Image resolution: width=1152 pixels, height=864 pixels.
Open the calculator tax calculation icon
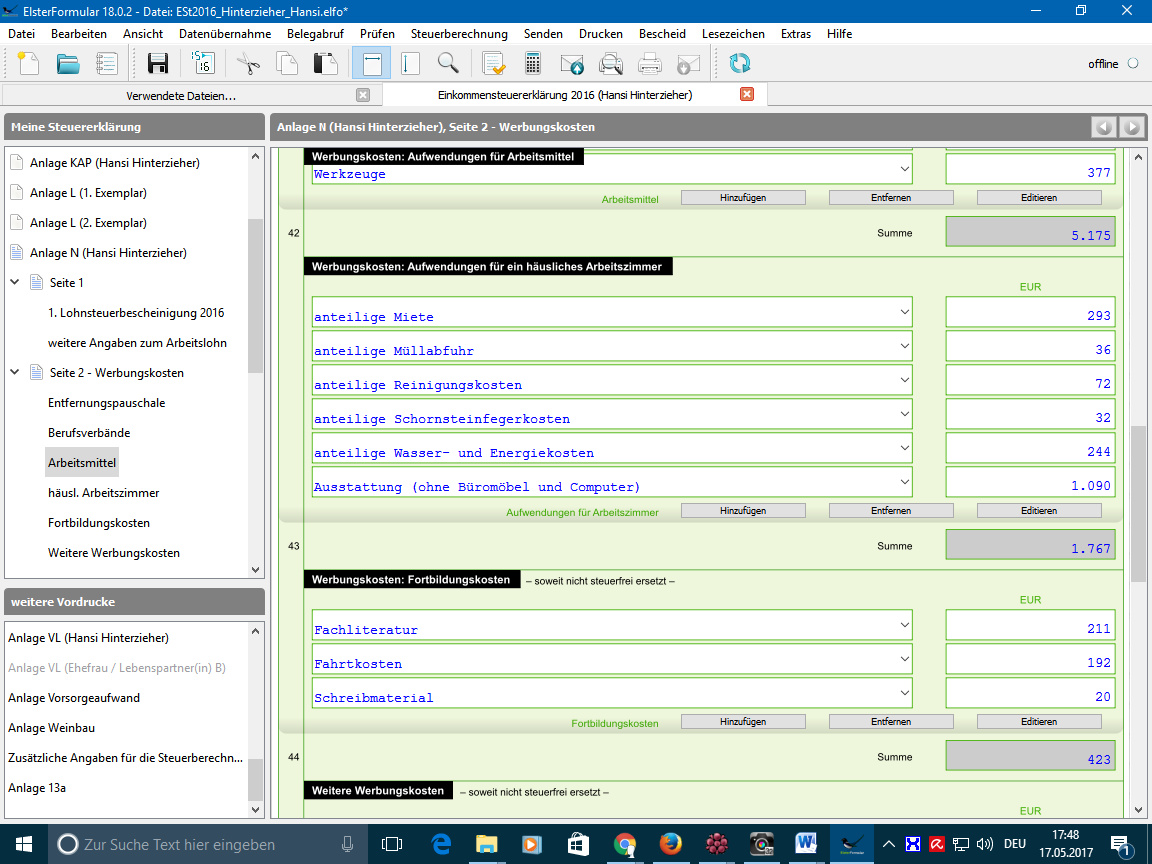(x=533, y=64)
